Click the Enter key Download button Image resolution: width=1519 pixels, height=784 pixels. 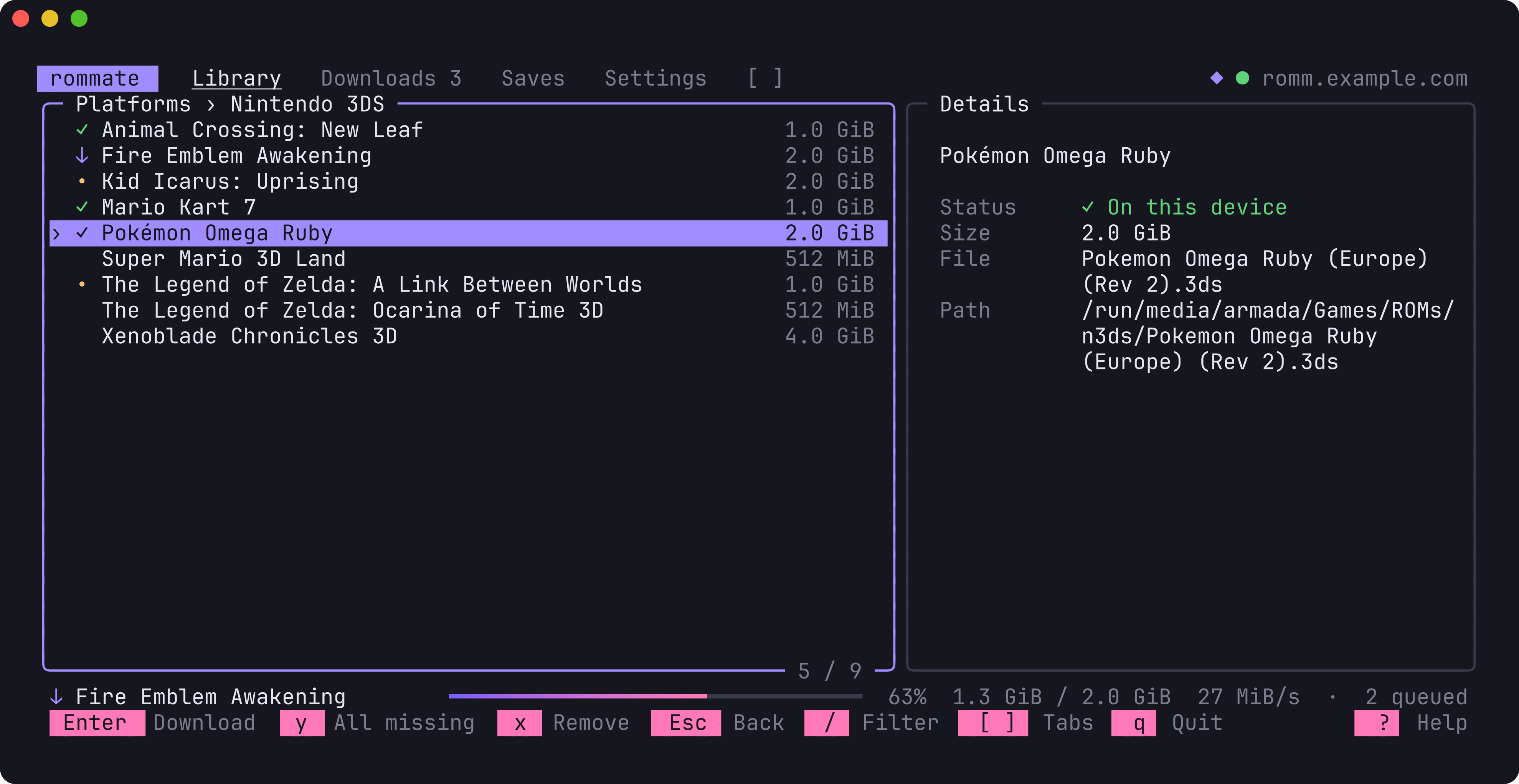click(x=153, y=723)
